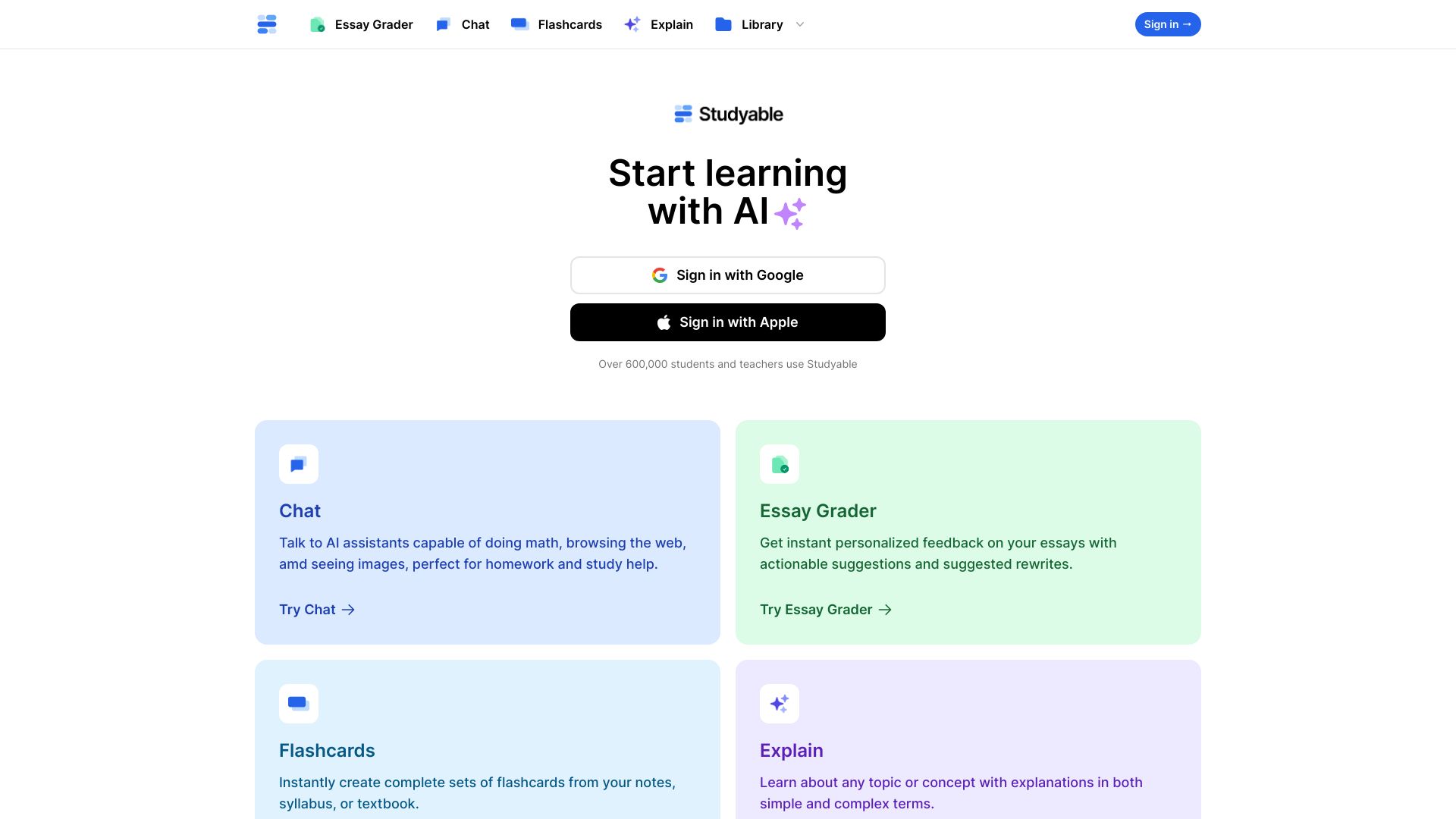Click the Essay Grader card icon
1456x819 pixels.
[779, 463]
